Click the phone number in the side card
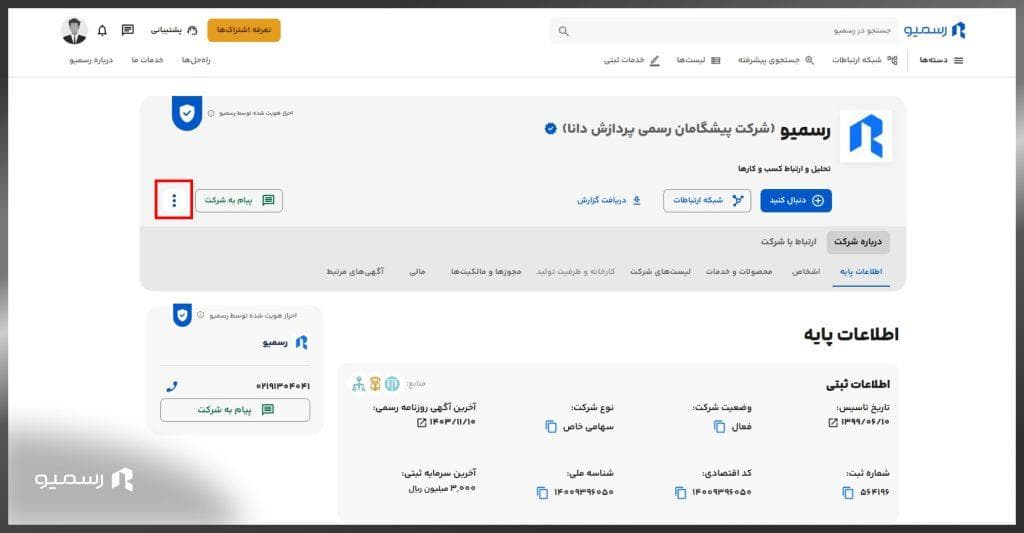The width and height of the screenshot is (1024, 533). point(283,387)
